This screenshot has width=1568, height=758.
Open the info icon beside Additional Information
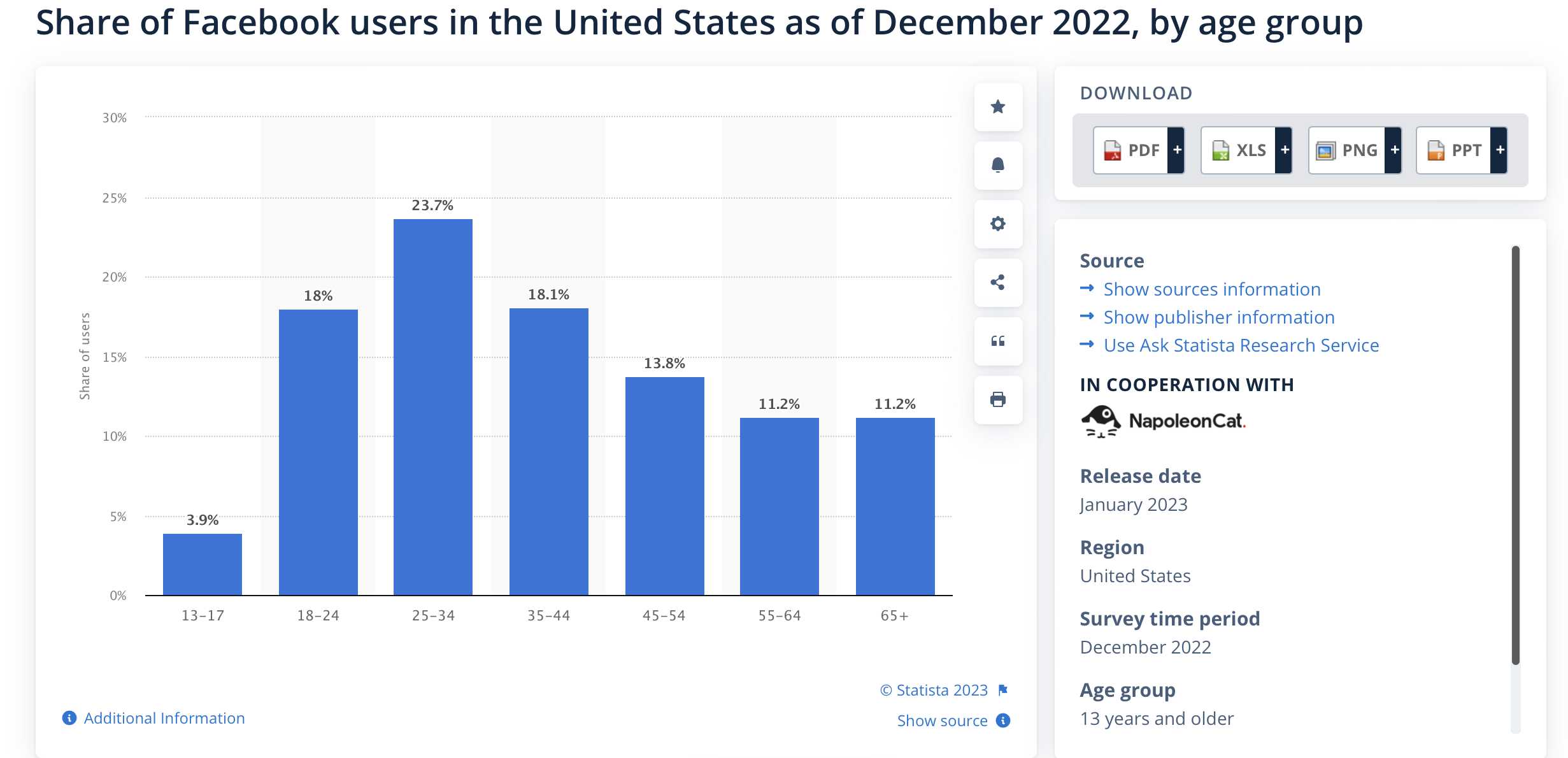point(68,718)
